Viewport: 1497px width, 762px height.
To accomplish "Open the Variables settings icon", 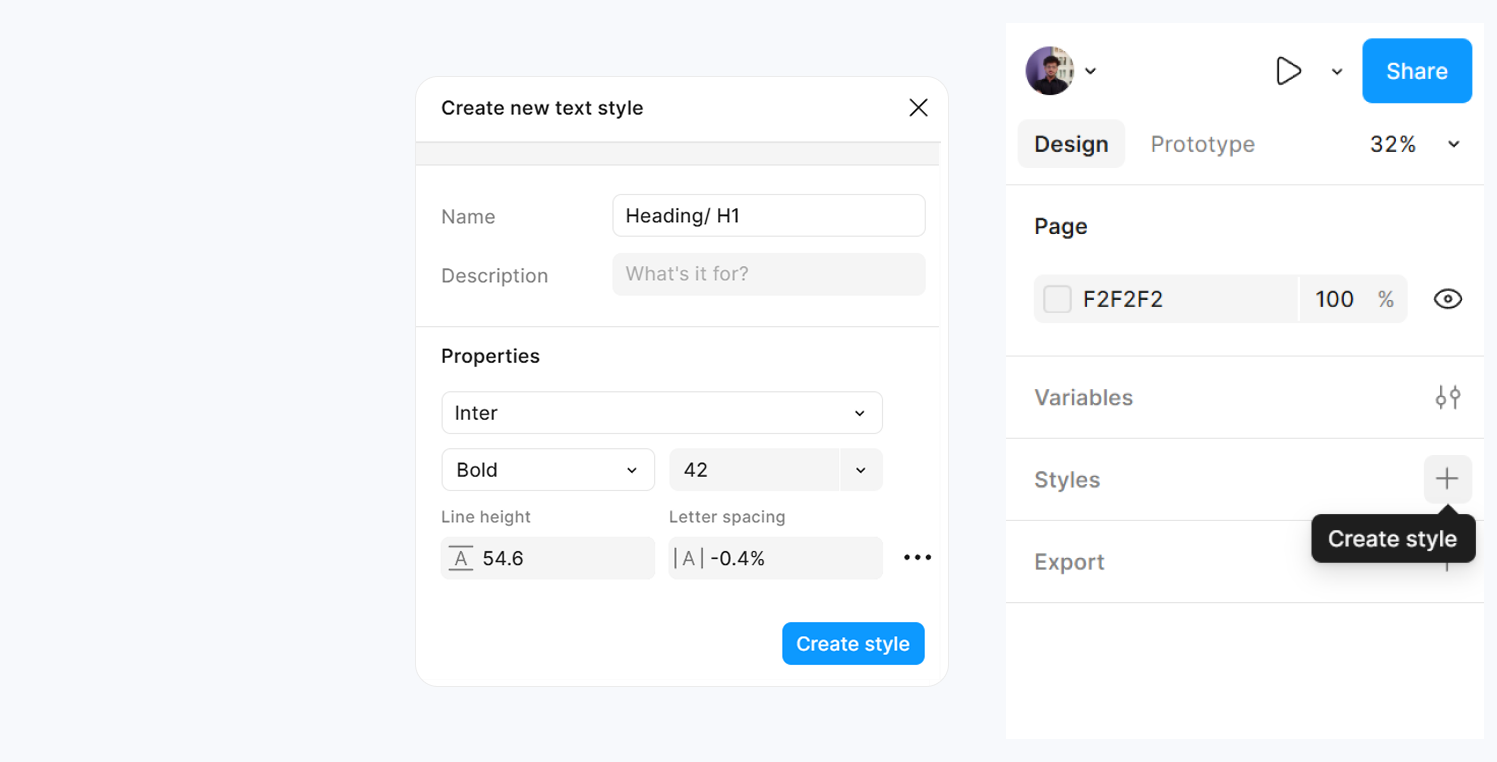I will (1447, 397).
